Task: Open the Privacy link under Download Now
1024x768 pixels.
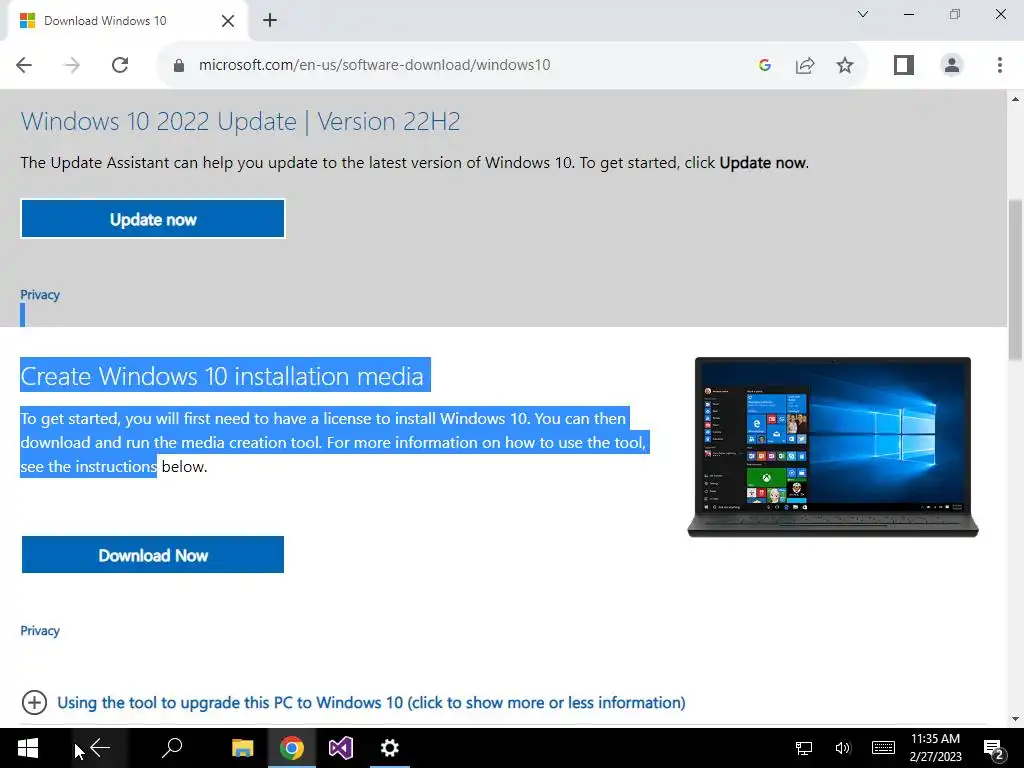Action: [x=40, y=631]
